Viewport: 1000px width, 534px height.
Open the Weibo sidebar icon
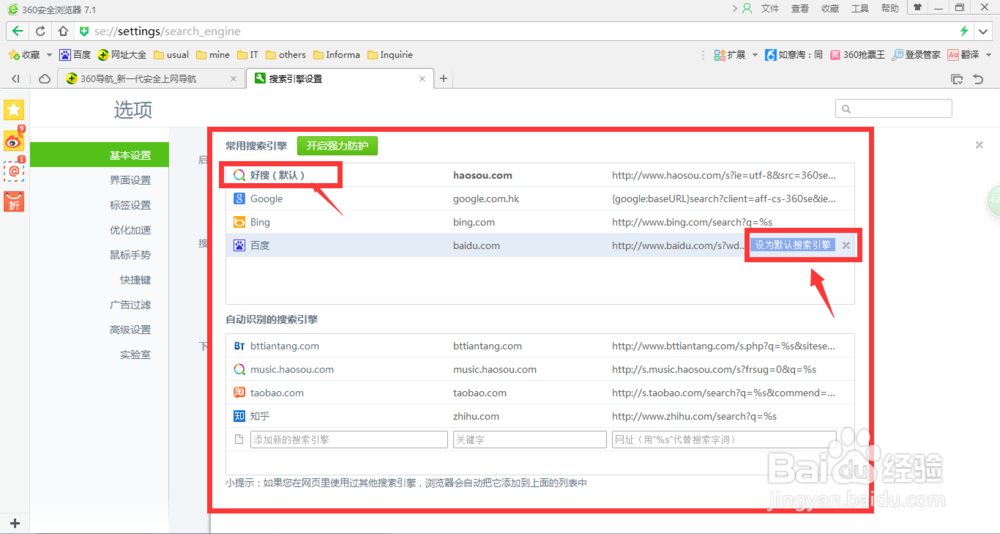tap(14, 140)
